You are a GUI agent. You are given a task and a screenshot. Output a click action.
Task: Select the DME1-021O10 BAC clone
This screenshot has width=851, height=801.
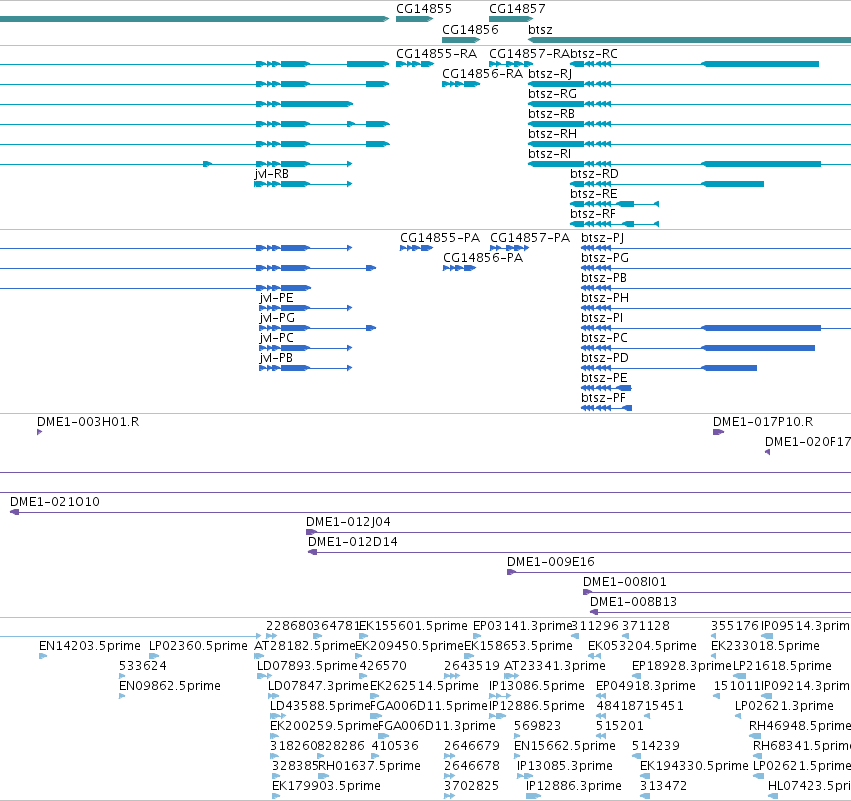(430, 512)
